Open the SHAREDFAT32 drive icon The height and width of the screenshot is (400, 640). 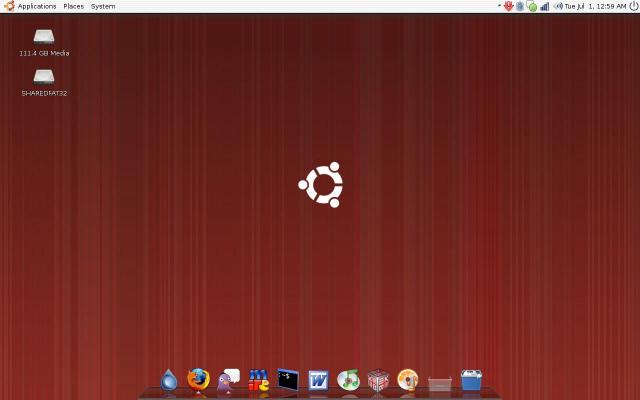[44, 76]
